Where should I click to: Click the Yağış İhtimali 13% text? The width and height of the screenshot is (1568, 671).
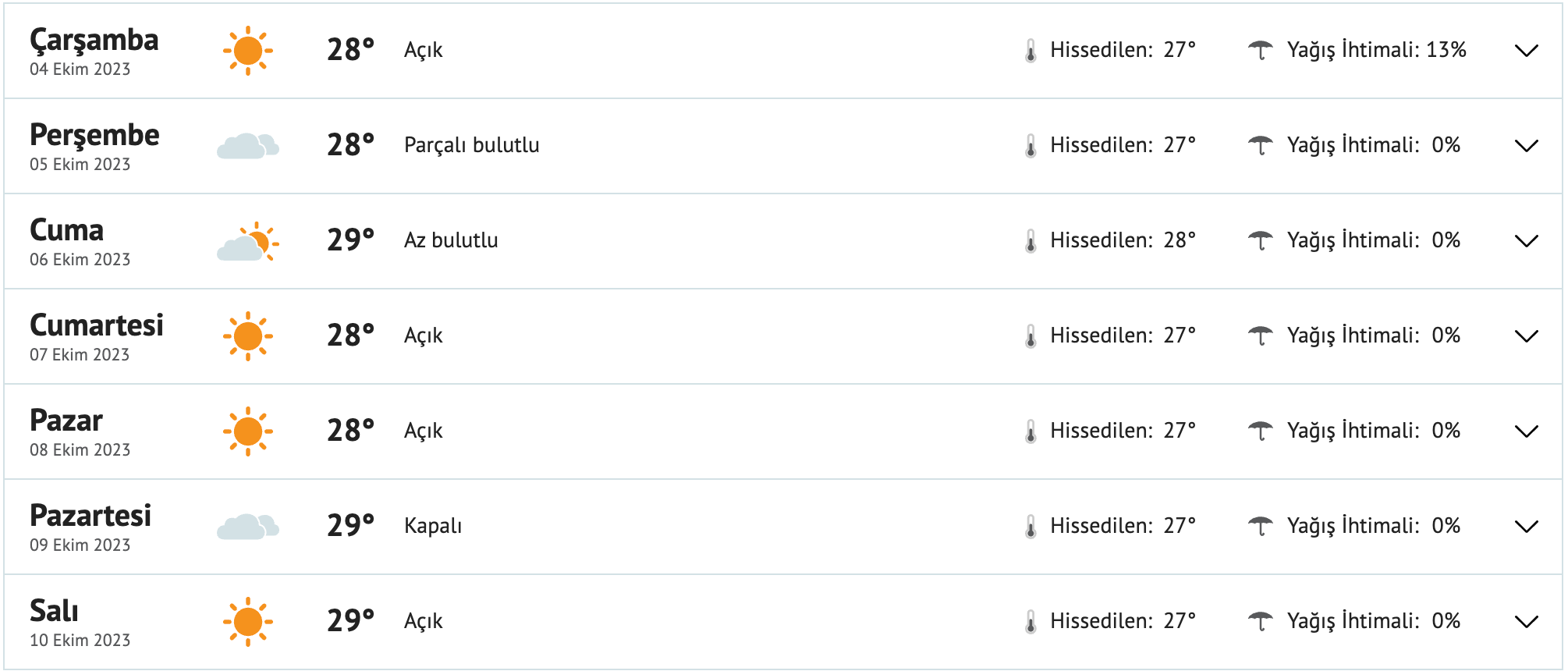pos(1375,49)
